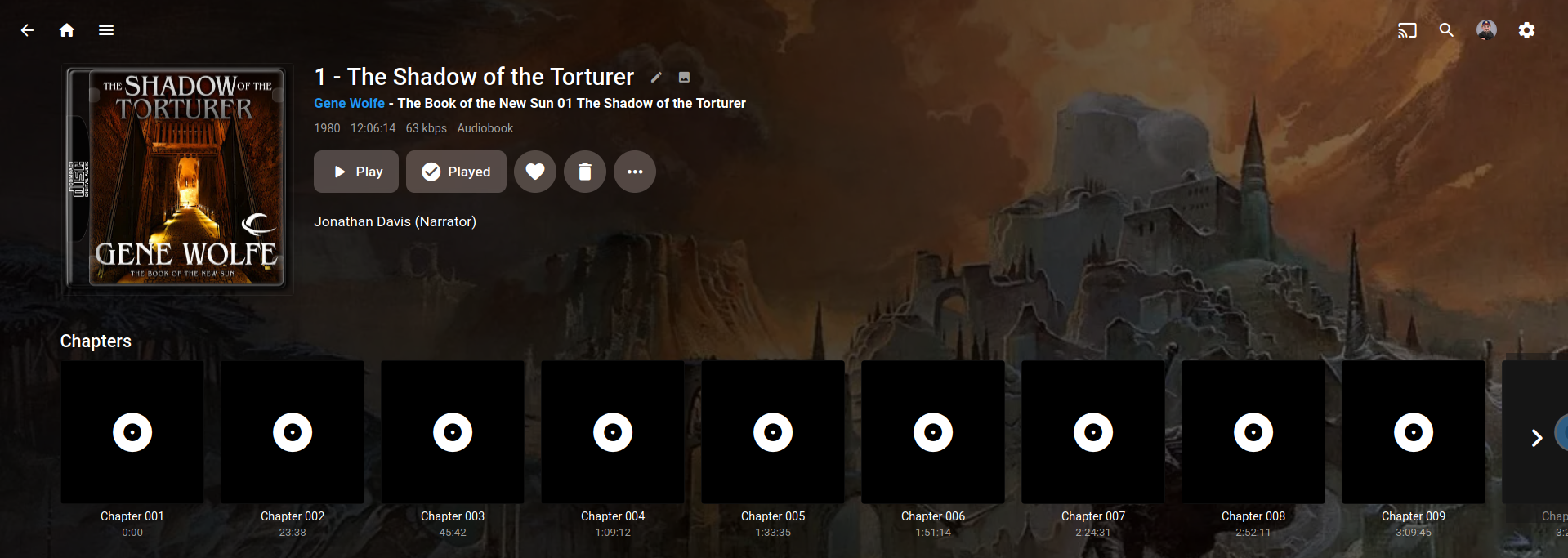Select the Chapter 001 thumbnail
Image resolution: width=1568 pixels, height=558 pixels.
pyautogui.click(x=132, y=432)
